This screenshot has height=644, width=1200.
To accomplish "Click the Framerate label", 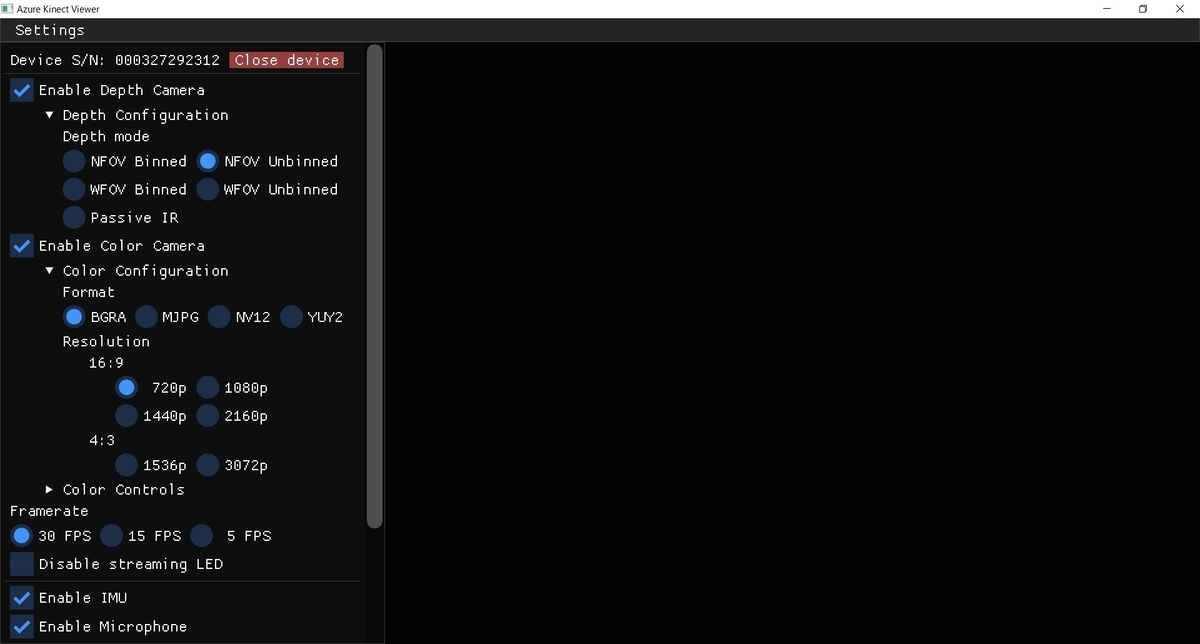I will pos(49,511).
